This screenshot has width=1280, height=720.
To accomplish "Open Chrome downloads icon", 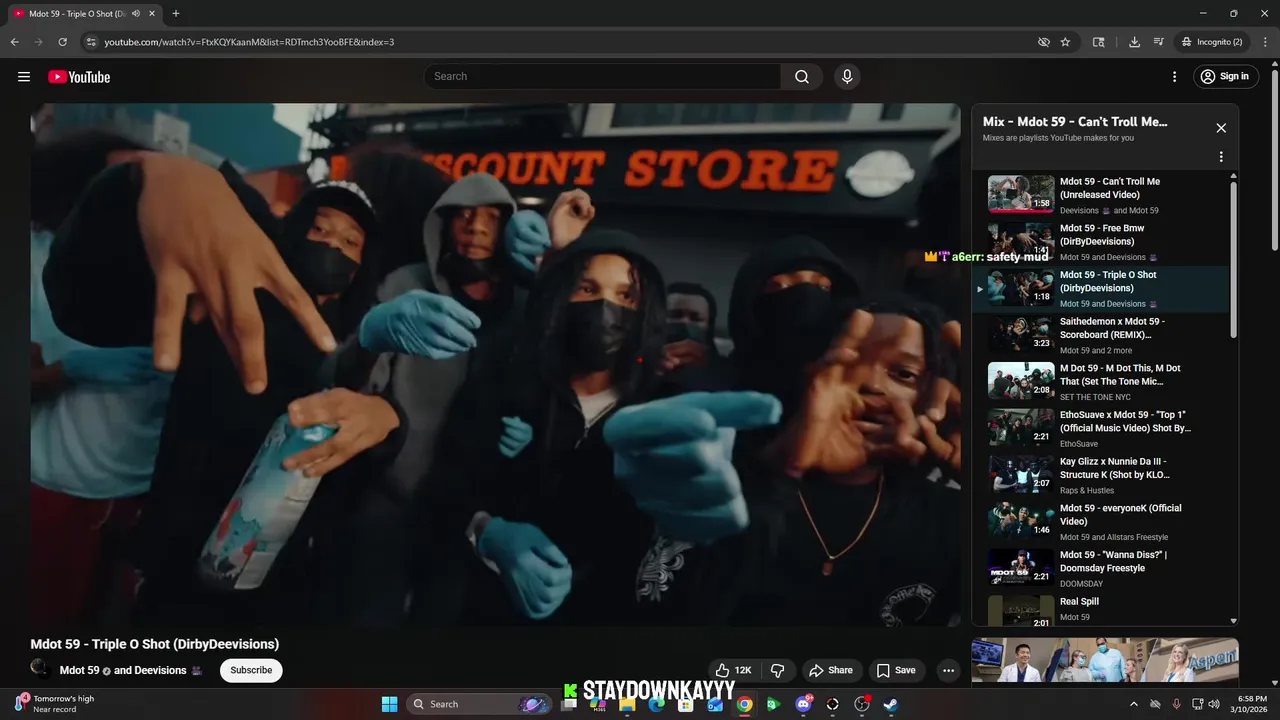I will 1134,42.
